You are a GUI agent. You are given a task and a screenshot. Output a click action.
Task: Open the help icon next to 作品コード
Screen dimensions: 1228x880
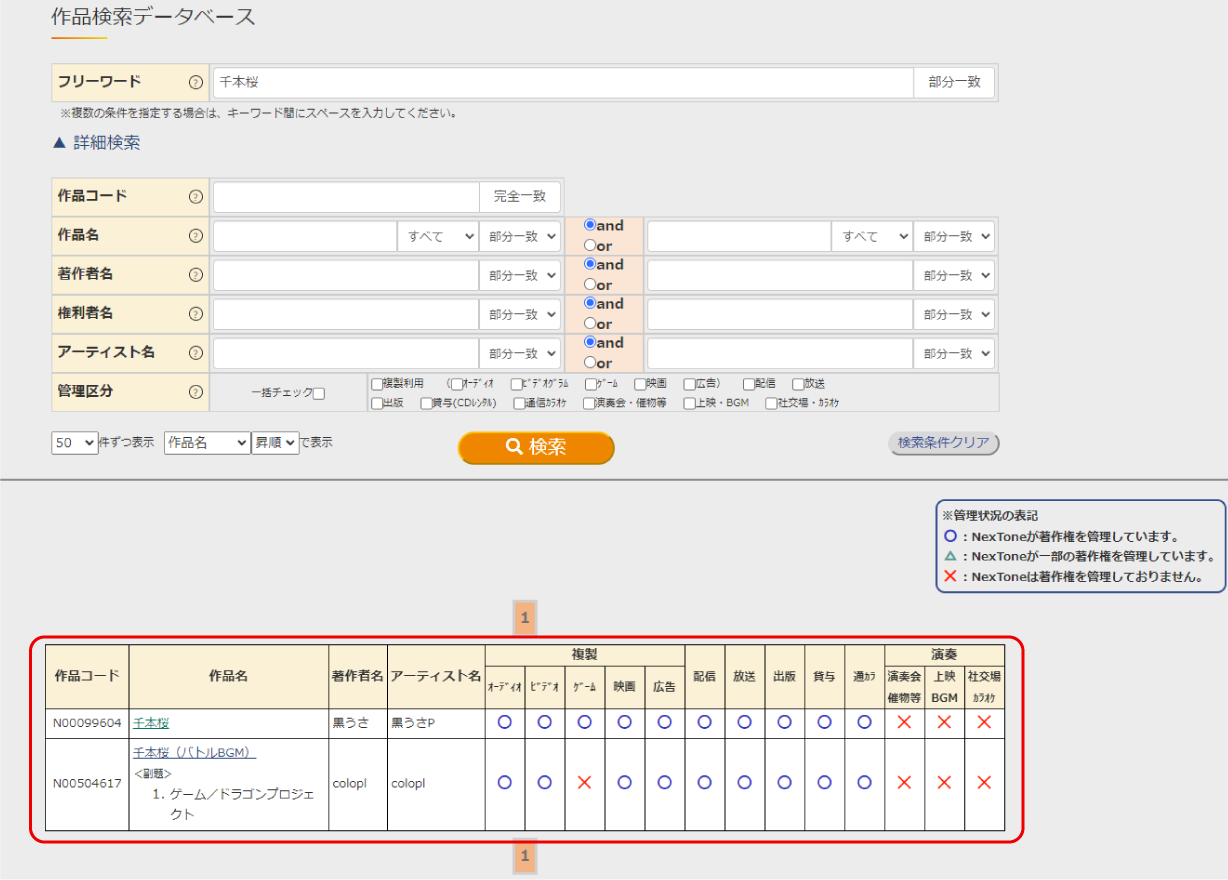196,196
